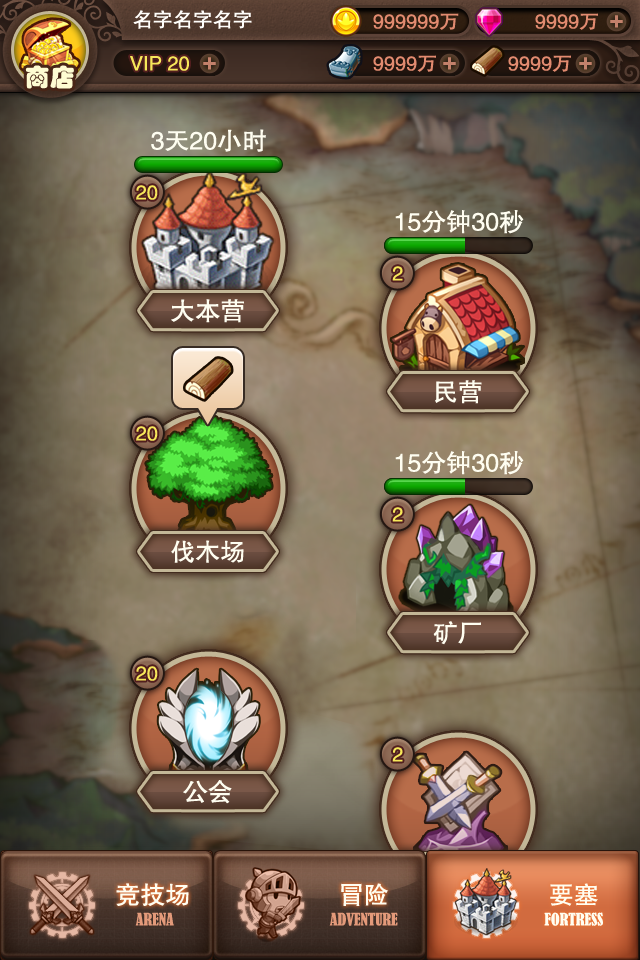Collect wood from the log speech bubble
This screenshot has width=640, height=960.
tap(208, 381)
